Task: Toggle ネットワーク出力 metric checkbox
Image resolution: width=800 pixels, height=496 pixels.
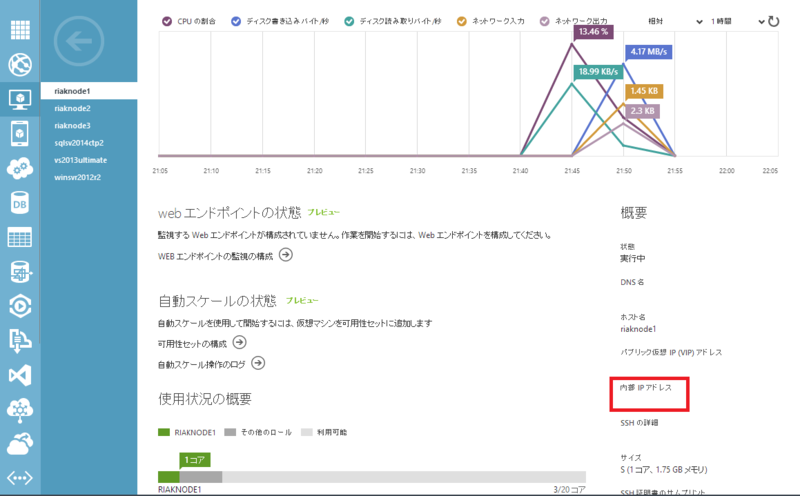Action: pyautogui.click(x=545, y=21)
